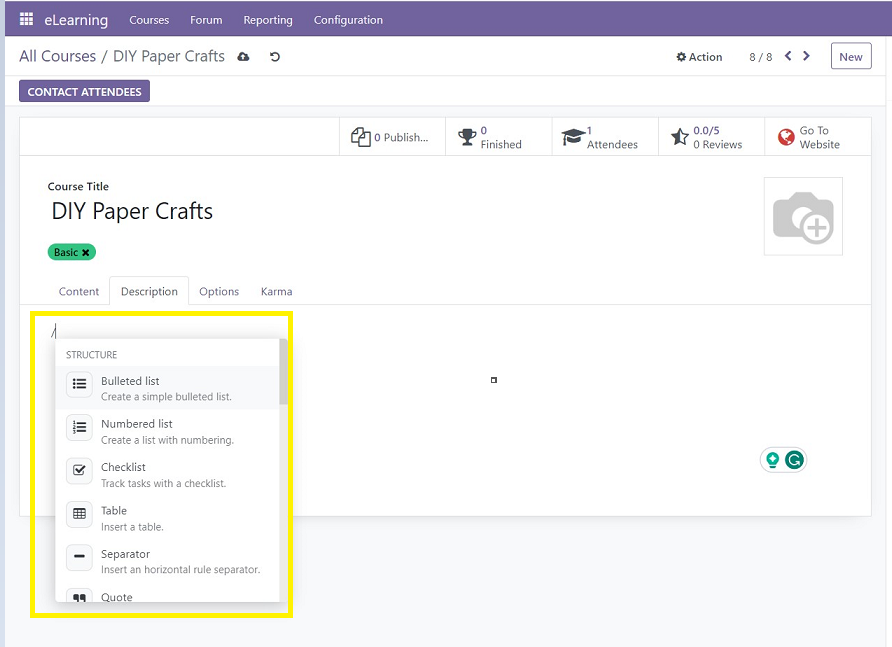Click 'Insert a table.' description
892x647 pixels.
[132, 527]
